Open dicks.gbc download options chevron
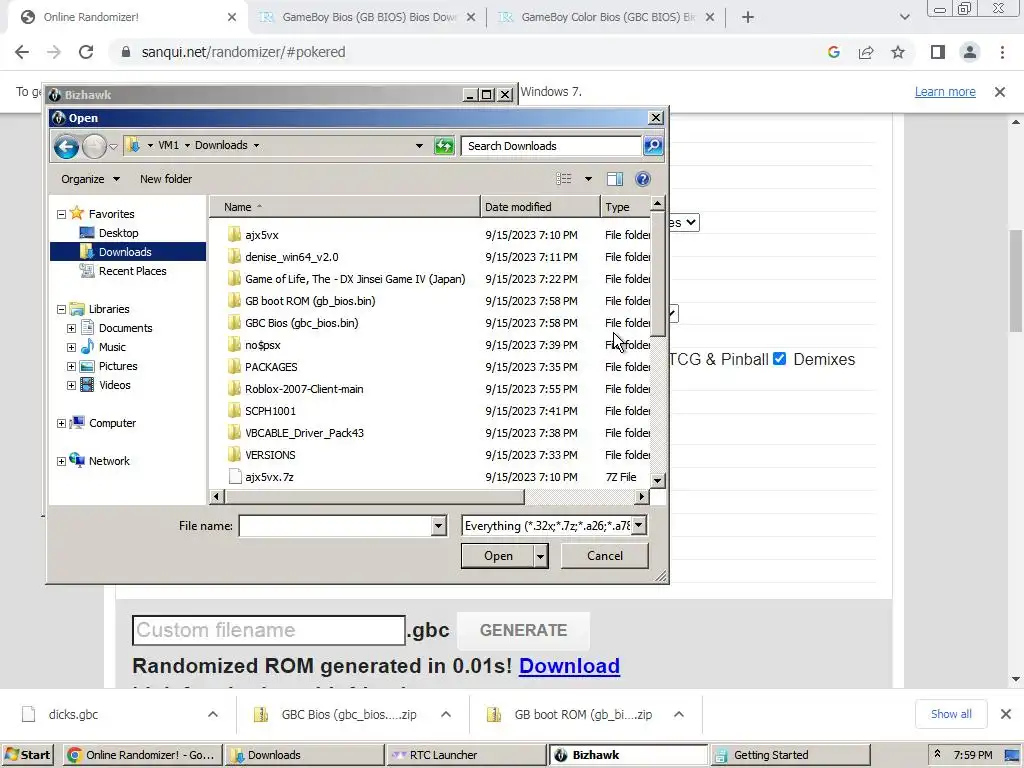The width and height of the screenshot is (1024, 768). pos(213,714)
